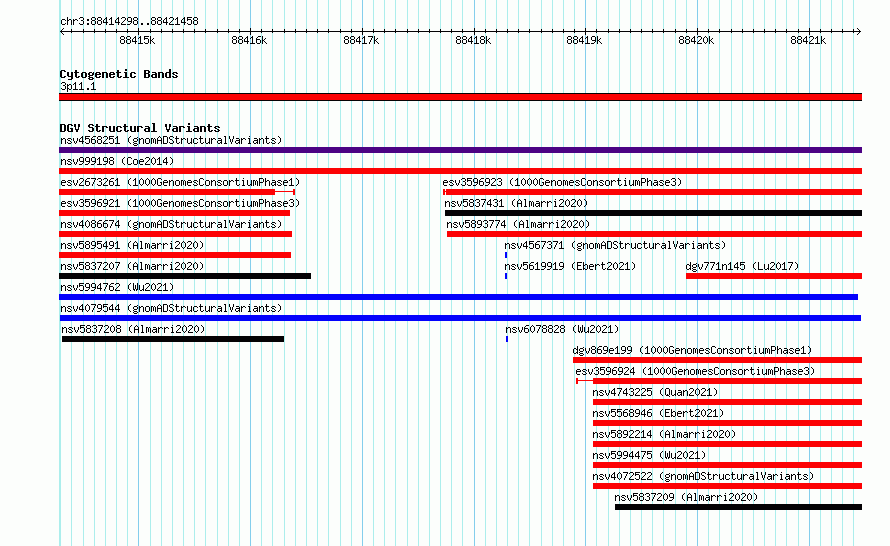
Task: Open the nsv999198 (Coe2014) label
Action: tap(117, 161)
